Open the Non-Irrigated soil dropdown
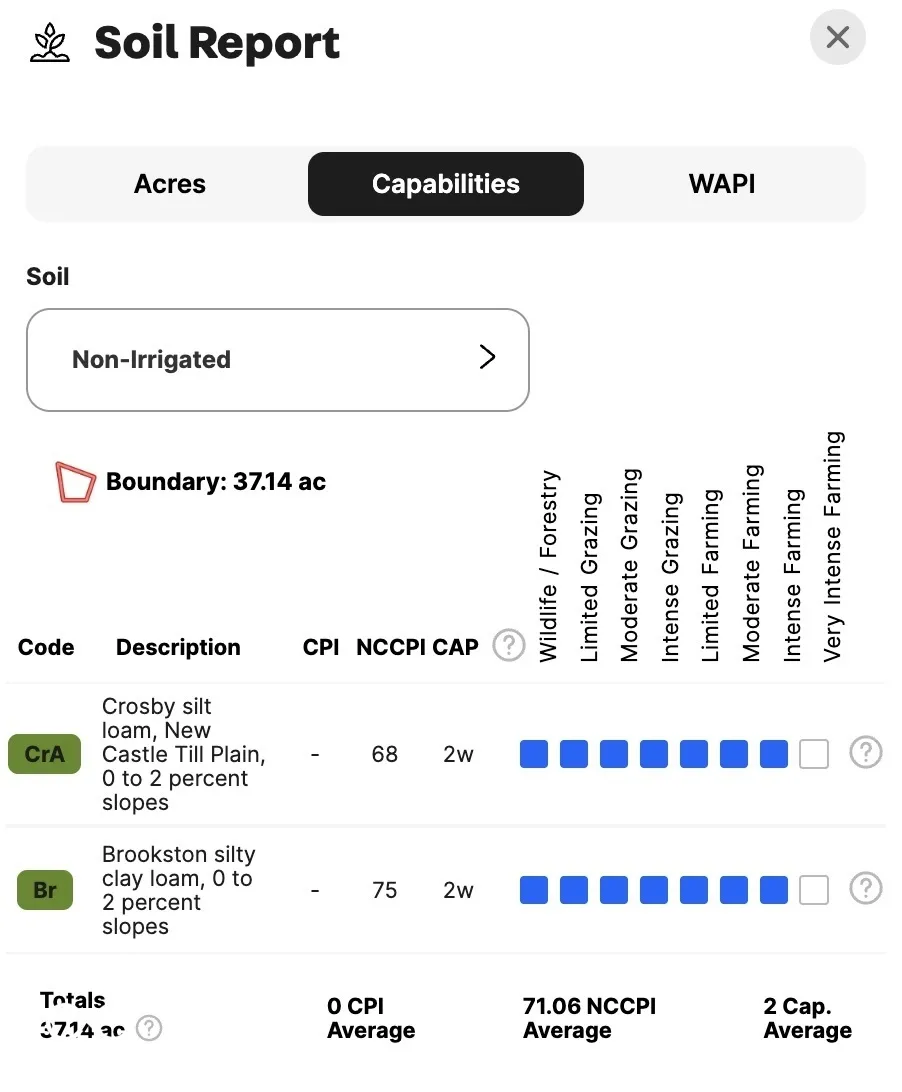 pyautogui.click(x=277, y=360)
